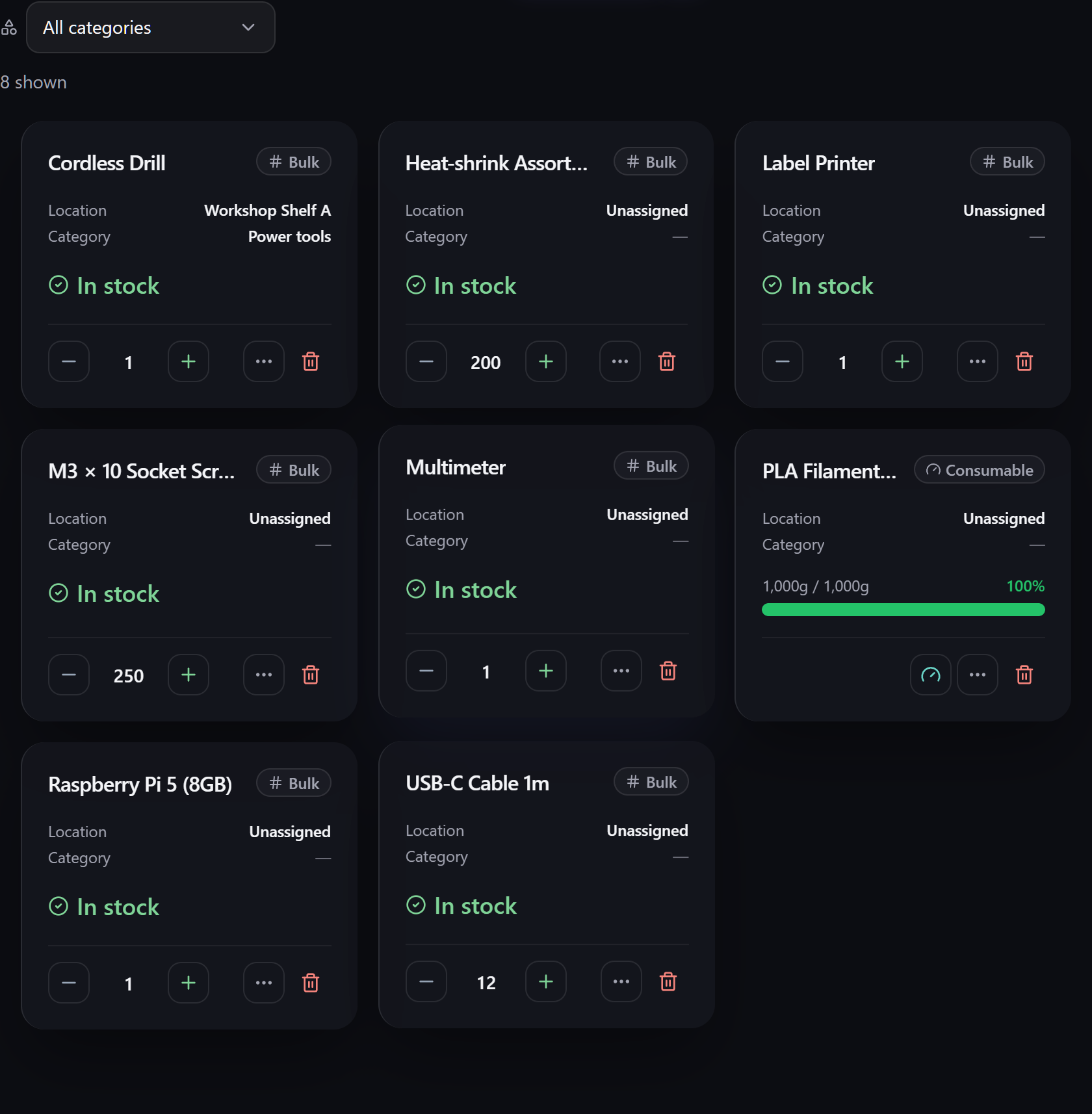Open more options for Multimeter

tap(621, 671)
